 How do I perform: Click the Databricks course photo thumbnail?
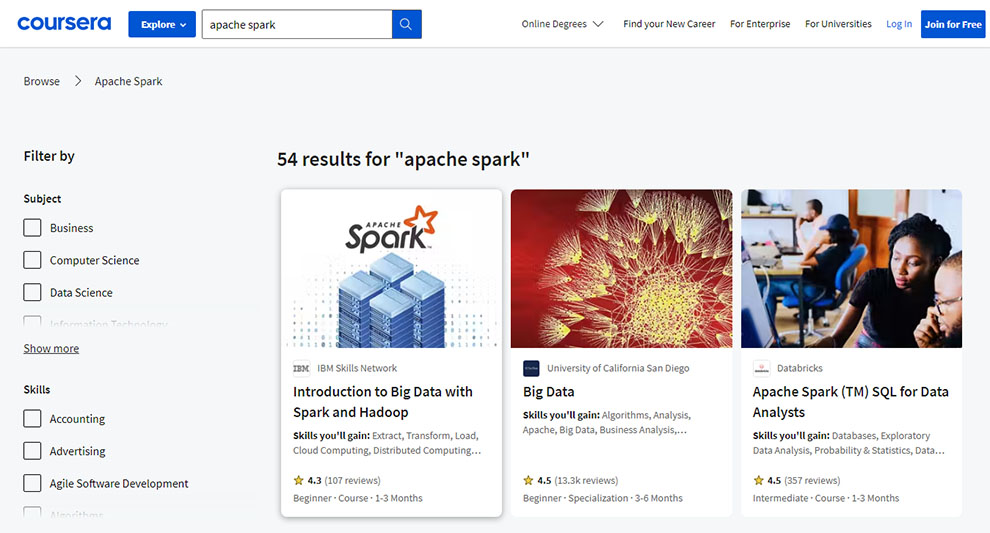[851, 269]
